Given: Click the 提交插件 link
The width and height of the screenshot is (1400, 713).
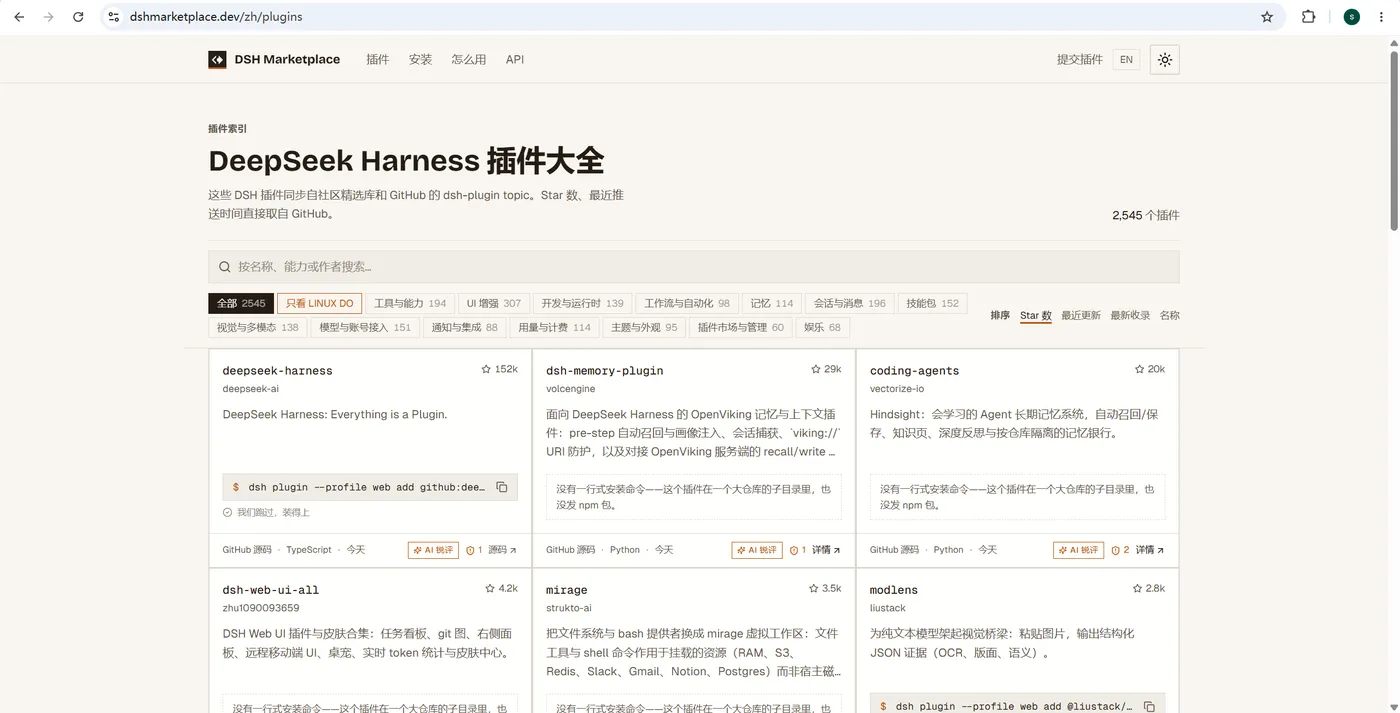Looking at the screenshot, I should click(1080, 60).
